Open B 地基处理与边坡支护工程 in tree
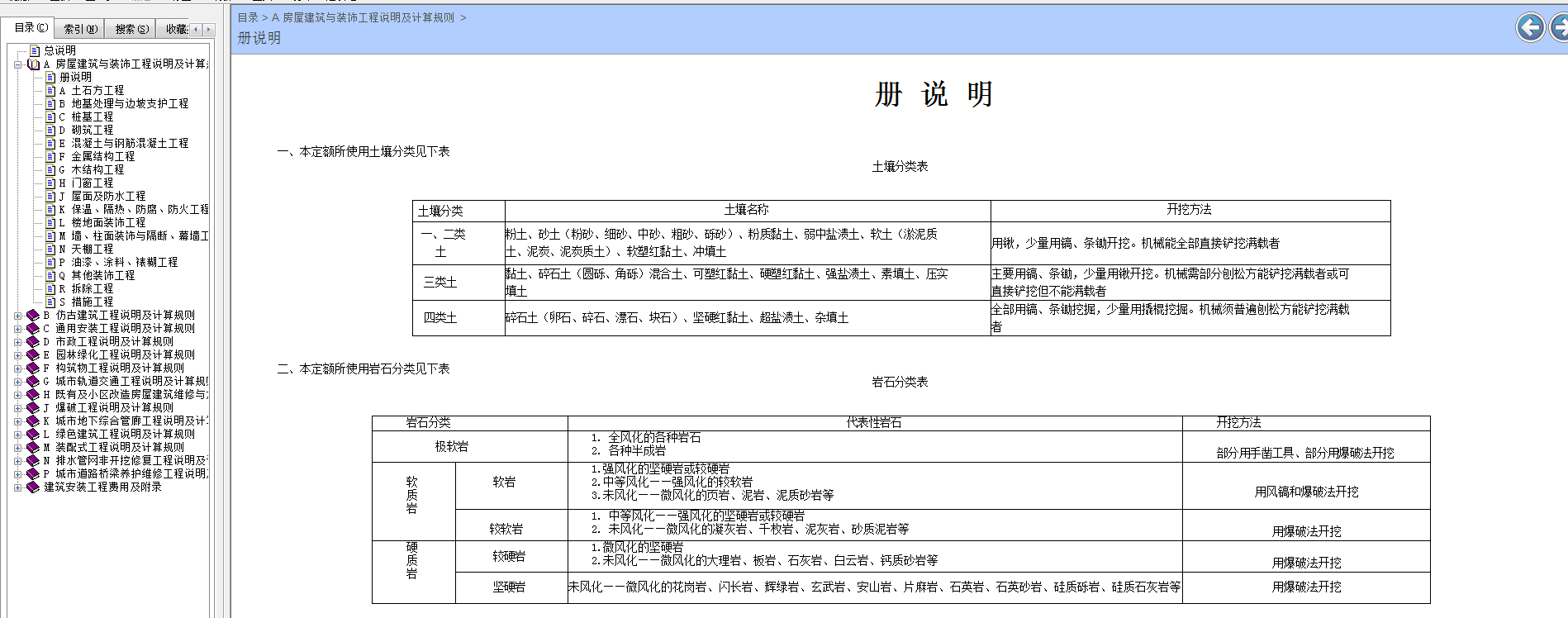 (x=124, y=103)
